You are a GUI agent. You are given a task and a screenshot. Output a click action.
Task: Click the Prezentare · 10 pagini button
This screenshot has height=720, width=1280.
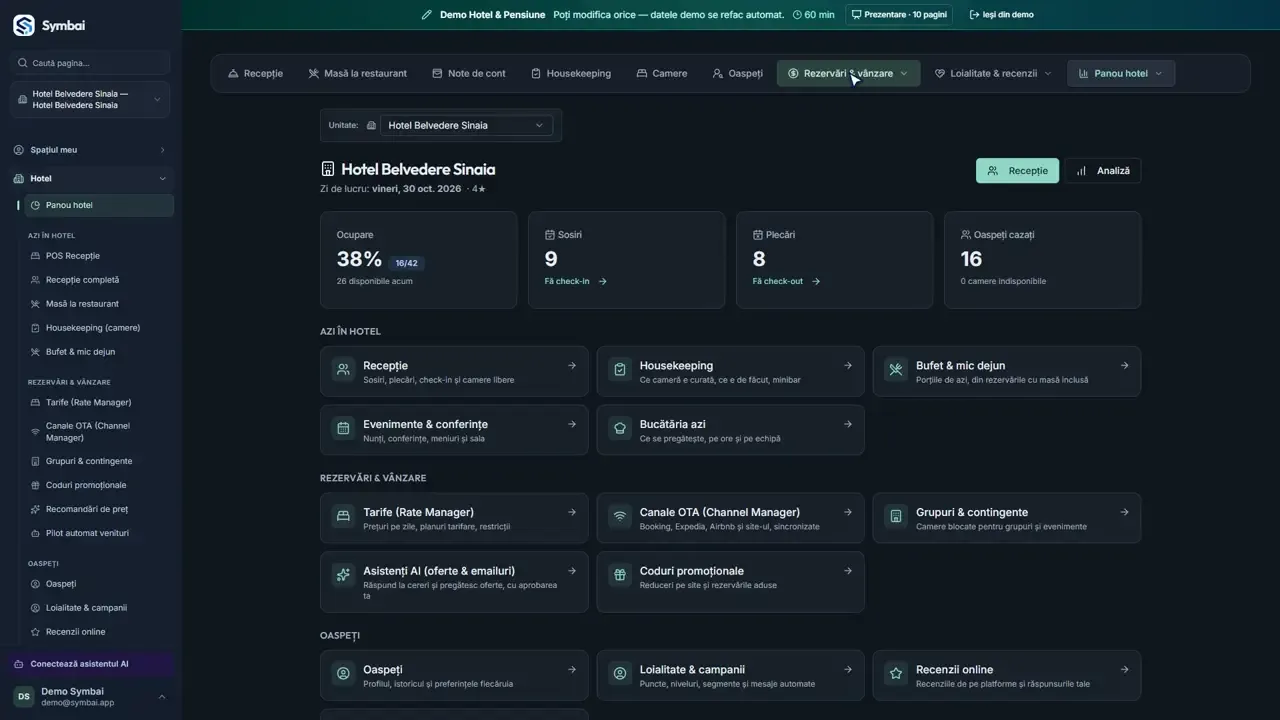(899, 15)
